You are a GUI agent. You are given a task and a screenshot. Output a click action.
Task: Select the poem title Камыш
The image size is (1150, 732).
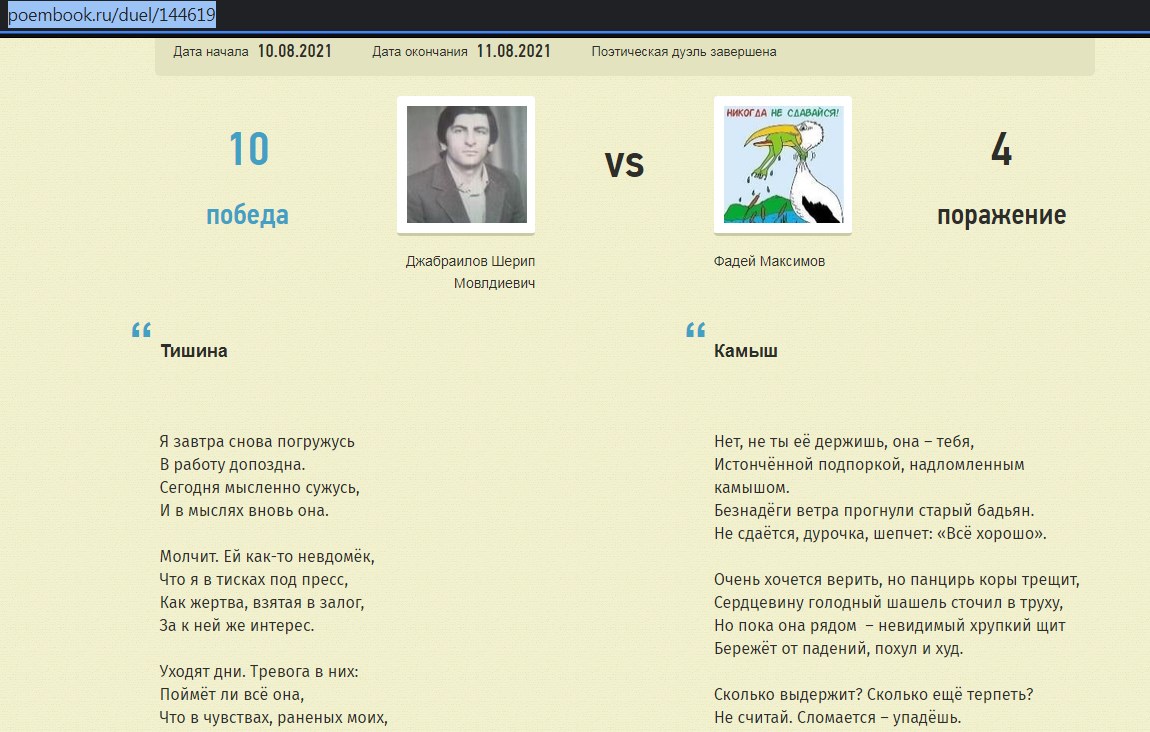[x=746, y=351]
